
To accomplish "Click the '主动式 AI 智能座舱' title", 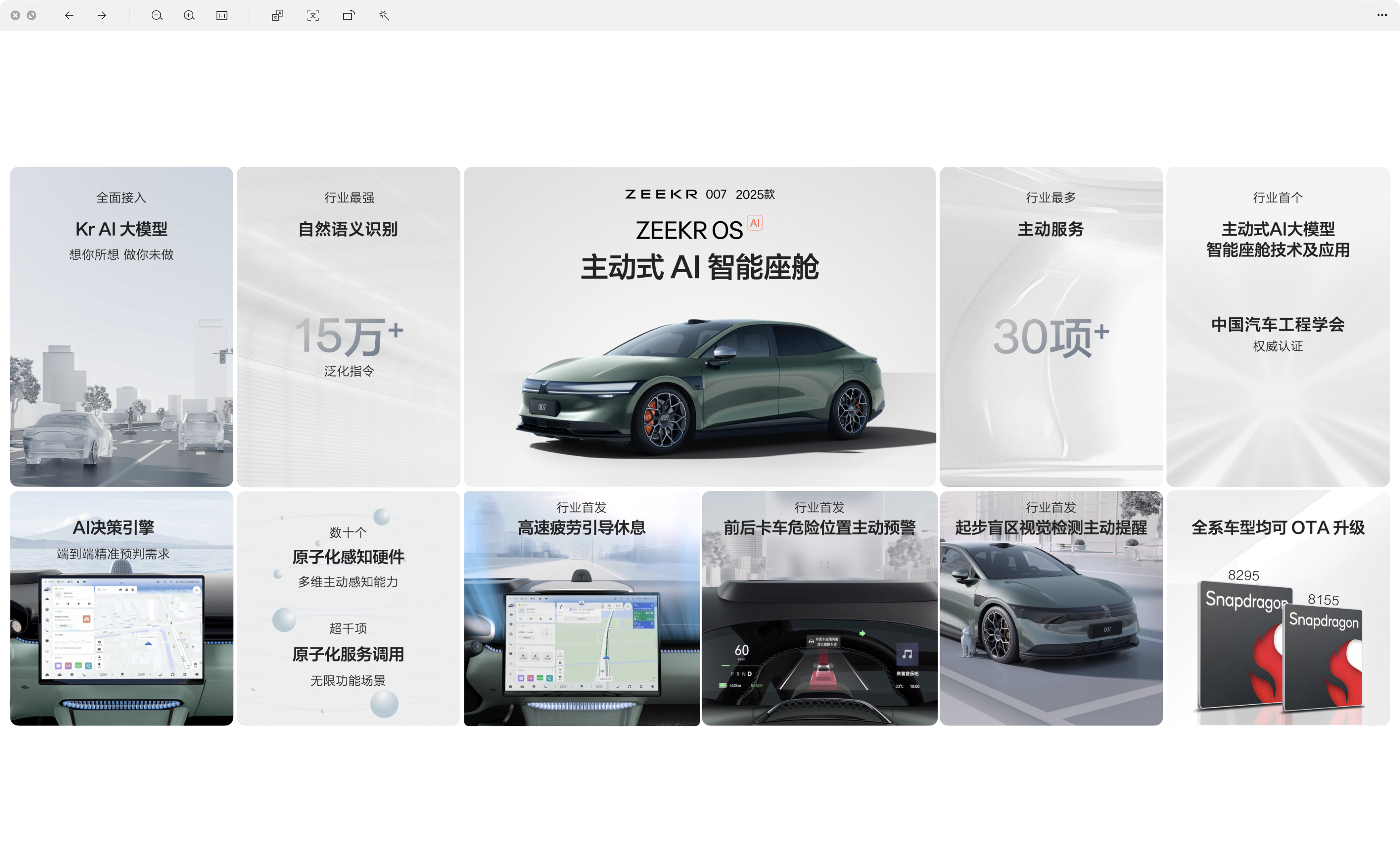I will point(700,268).
